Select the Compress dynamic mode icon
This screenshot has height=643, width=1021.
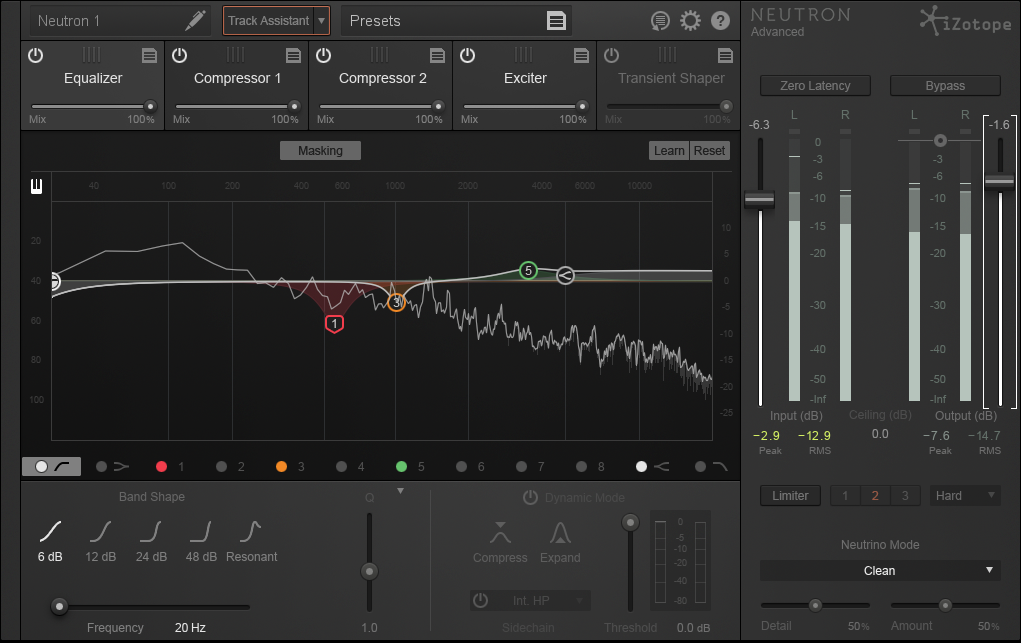[500, 533]
